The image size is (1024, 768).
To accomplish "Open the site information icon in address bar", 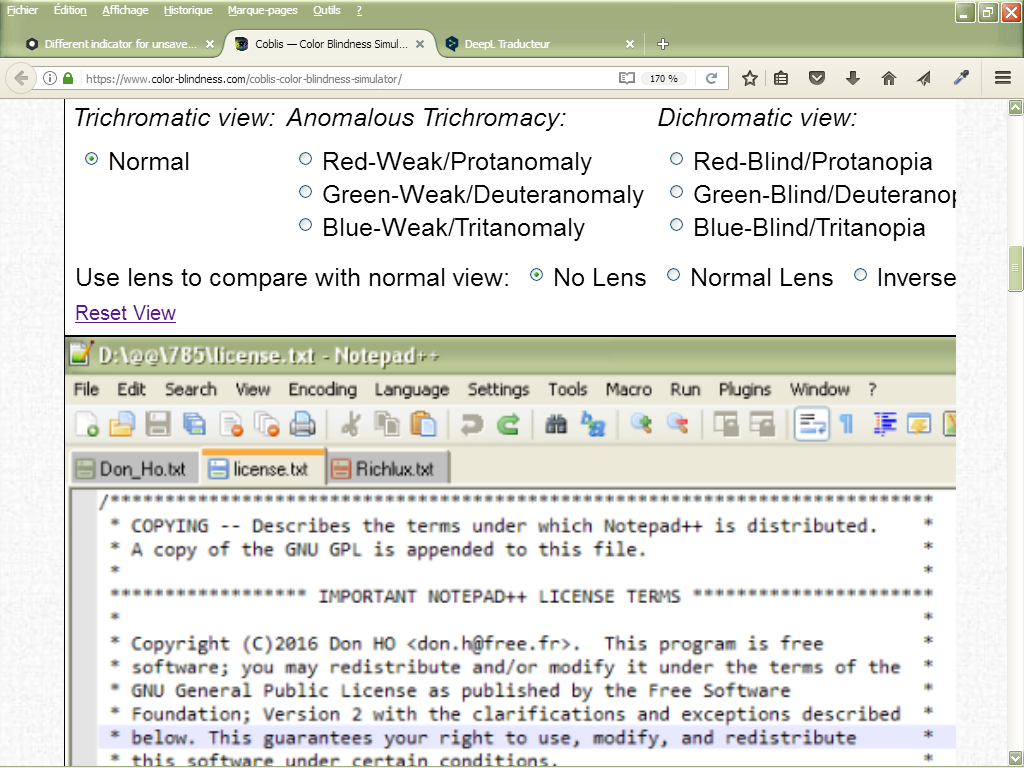I will pyautogui.click(x=50, y=78).
